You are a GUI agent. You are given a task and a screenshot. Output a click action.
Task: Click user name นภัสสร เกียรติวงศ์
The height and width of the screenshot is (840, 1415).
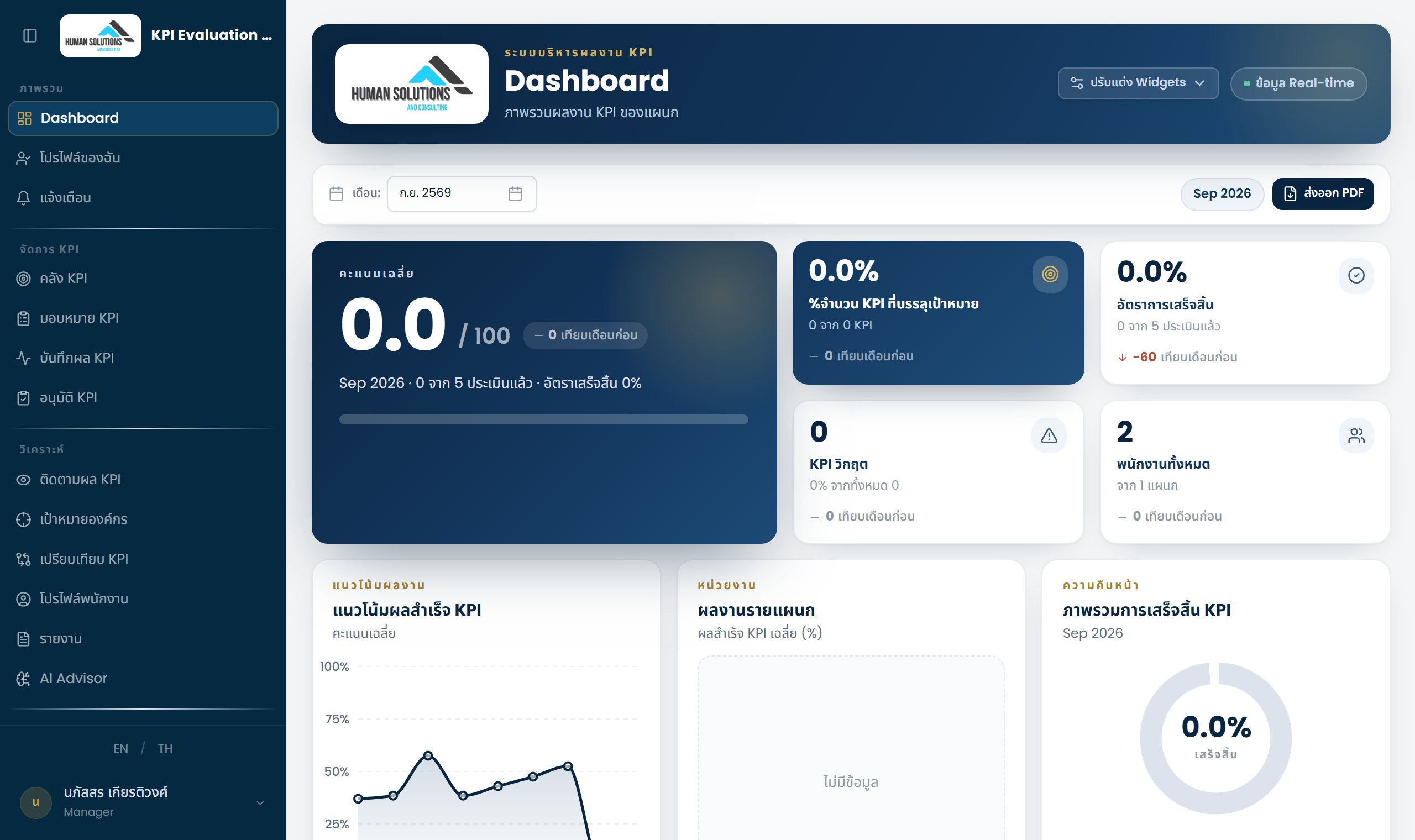(x=116, y=792)
